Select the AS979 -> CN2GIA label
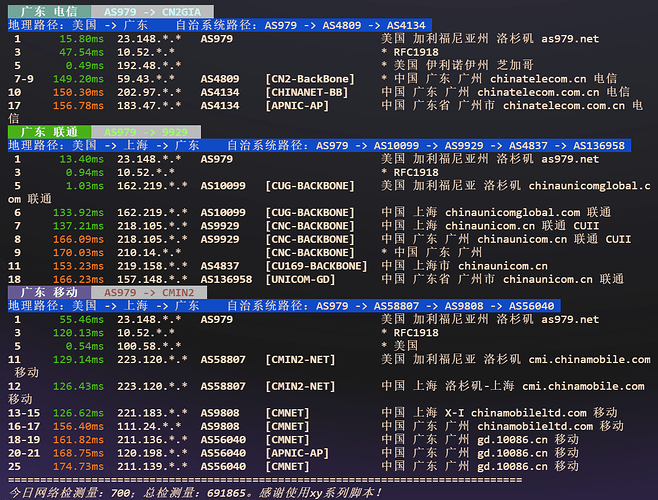Screen dimensions: 658x500 pos(152,12)
